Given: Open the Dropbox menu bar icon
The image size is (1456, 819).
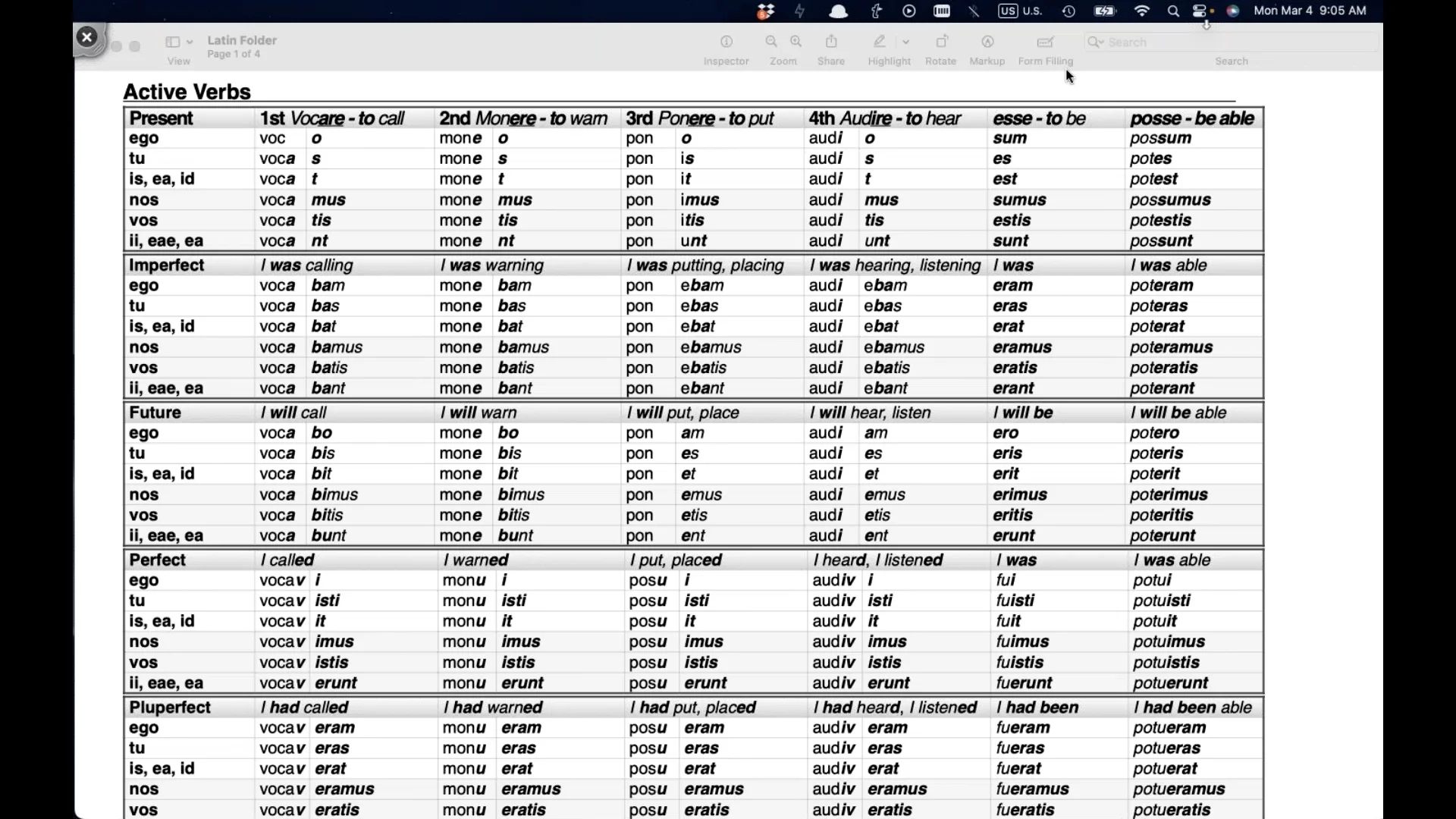Looking at the screenshot, I should (765, 11).
